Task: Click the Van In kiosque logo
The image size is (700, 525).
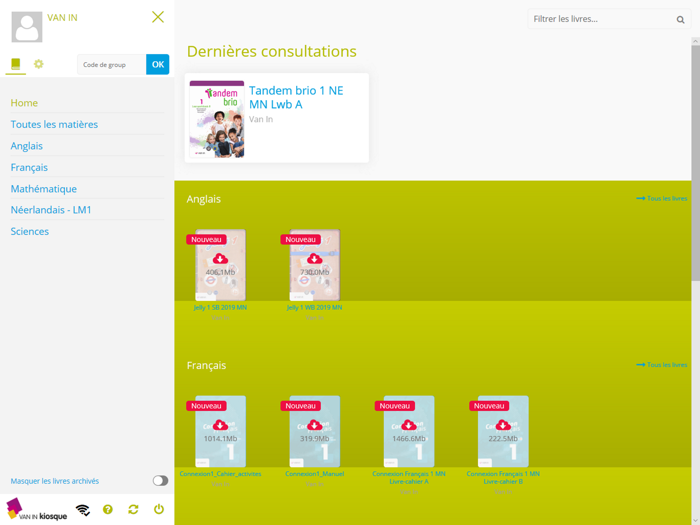Action: coord(37,510)
